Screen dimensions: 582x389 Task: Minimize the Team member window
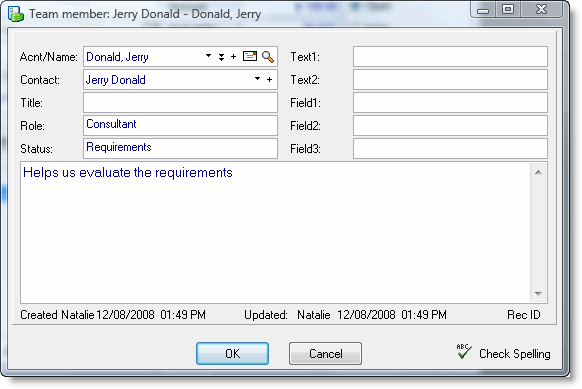483,9
